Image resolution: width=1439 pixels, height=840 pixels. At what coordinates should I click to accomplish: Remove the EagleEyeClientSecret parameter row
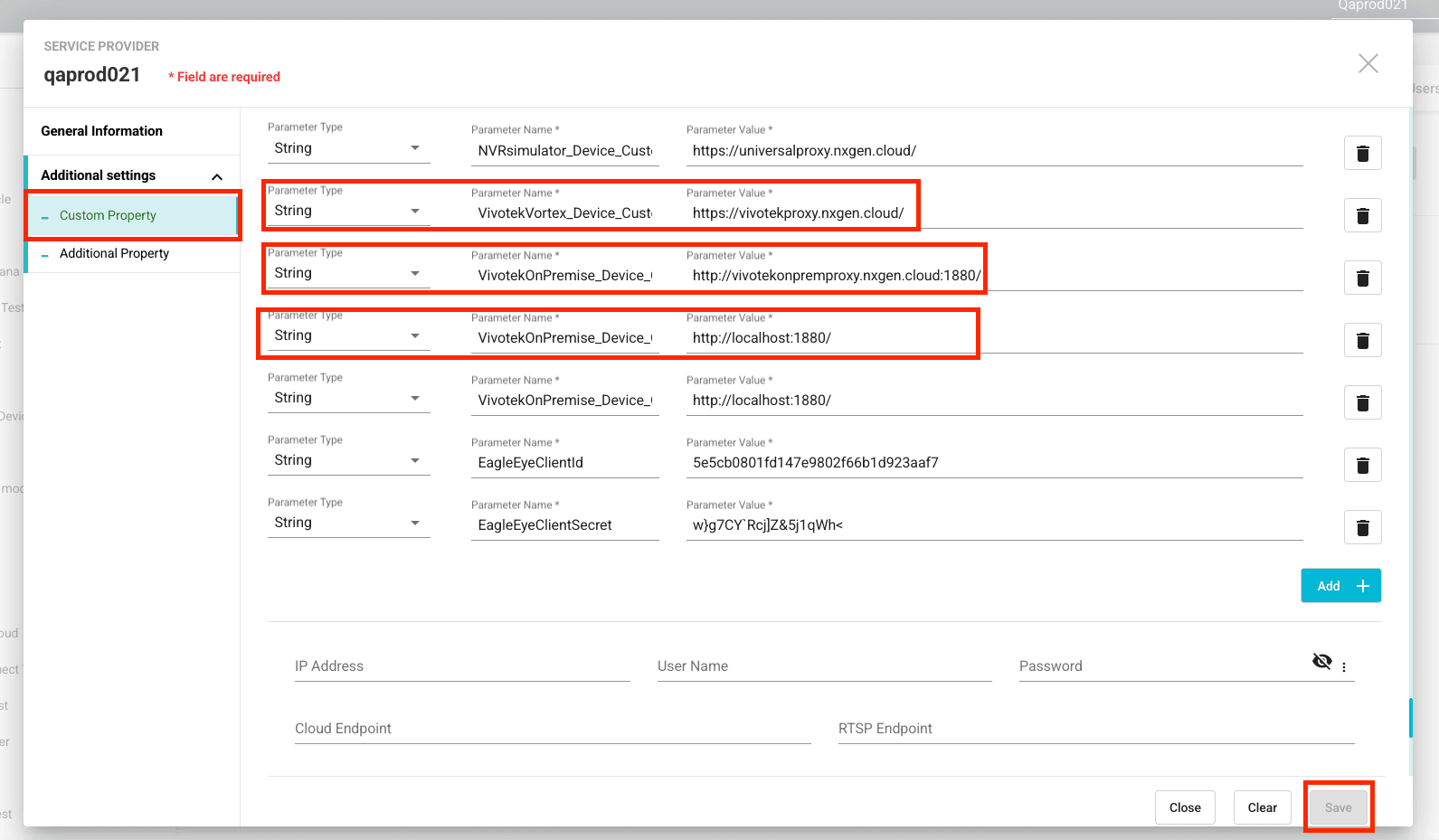(x=1362, y=527)
